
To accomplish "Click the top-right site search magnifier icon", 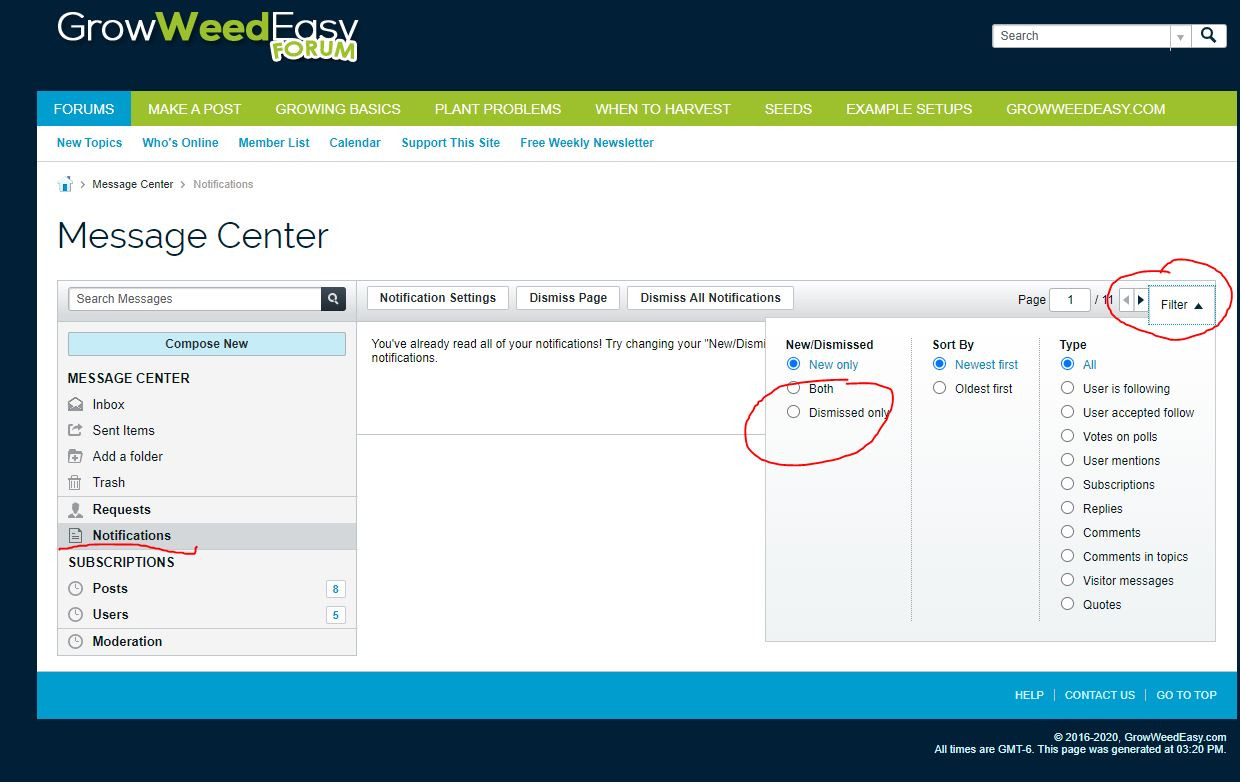I will click(1208, 36).
